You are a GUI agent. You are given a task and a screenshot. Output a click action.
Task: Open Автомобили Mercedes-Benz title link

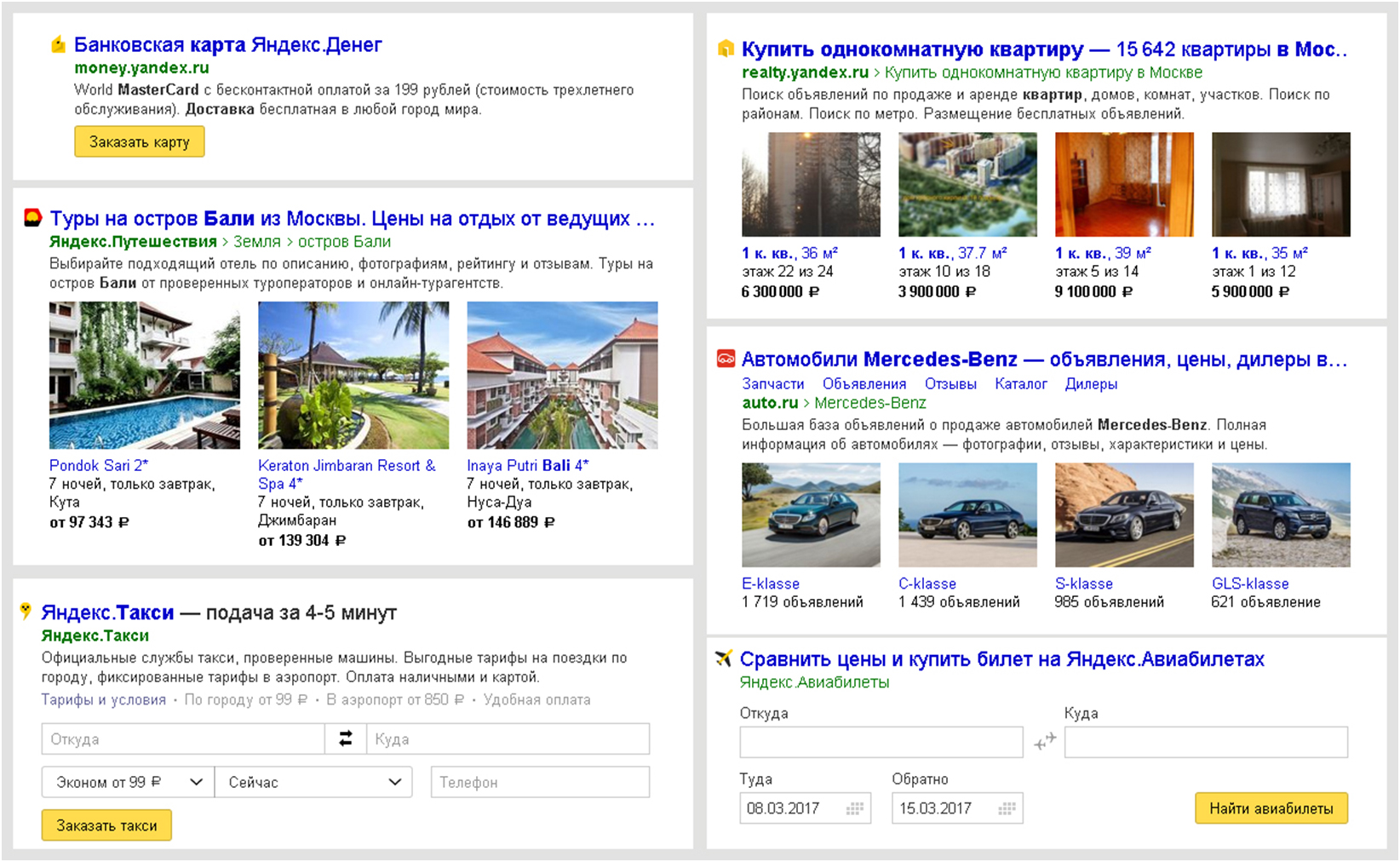[x=1044, y=359]
